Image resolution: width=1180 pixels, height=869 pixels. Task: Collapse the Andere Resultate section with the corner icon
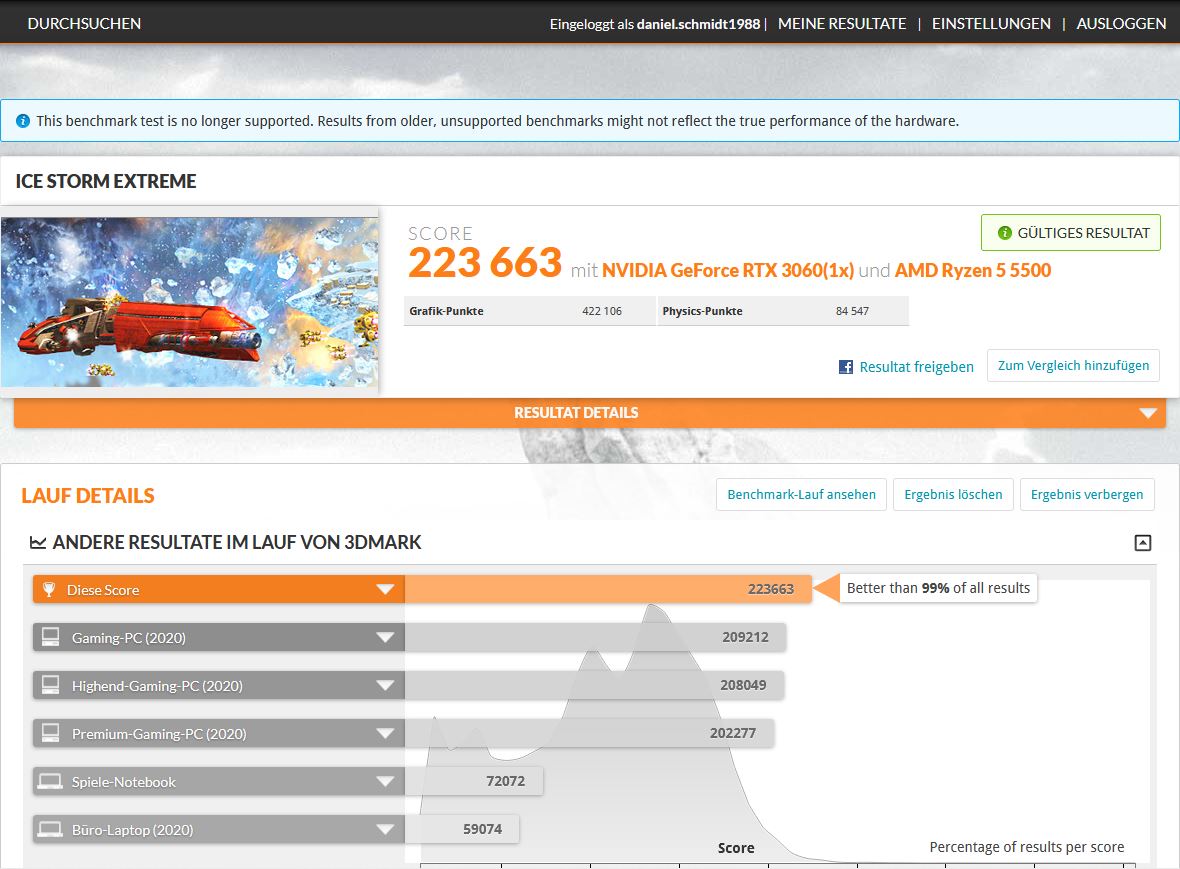pyautogui.click(x=1142, y=542)
